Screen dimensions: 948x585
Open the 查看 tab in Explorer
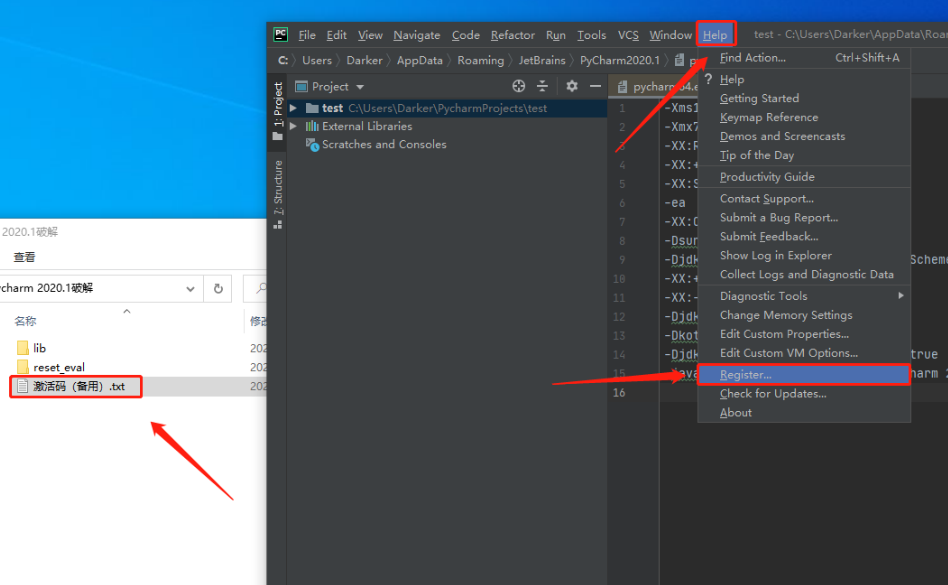(24, 257)
